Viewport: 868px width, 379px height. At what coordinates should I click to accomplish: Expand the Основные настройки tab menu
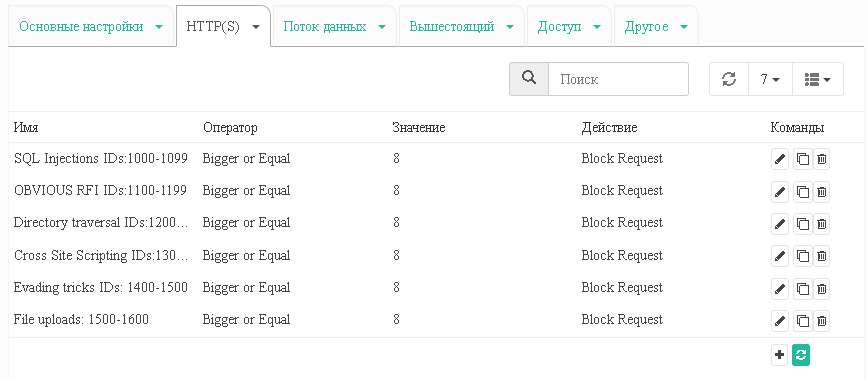(91, 27)
